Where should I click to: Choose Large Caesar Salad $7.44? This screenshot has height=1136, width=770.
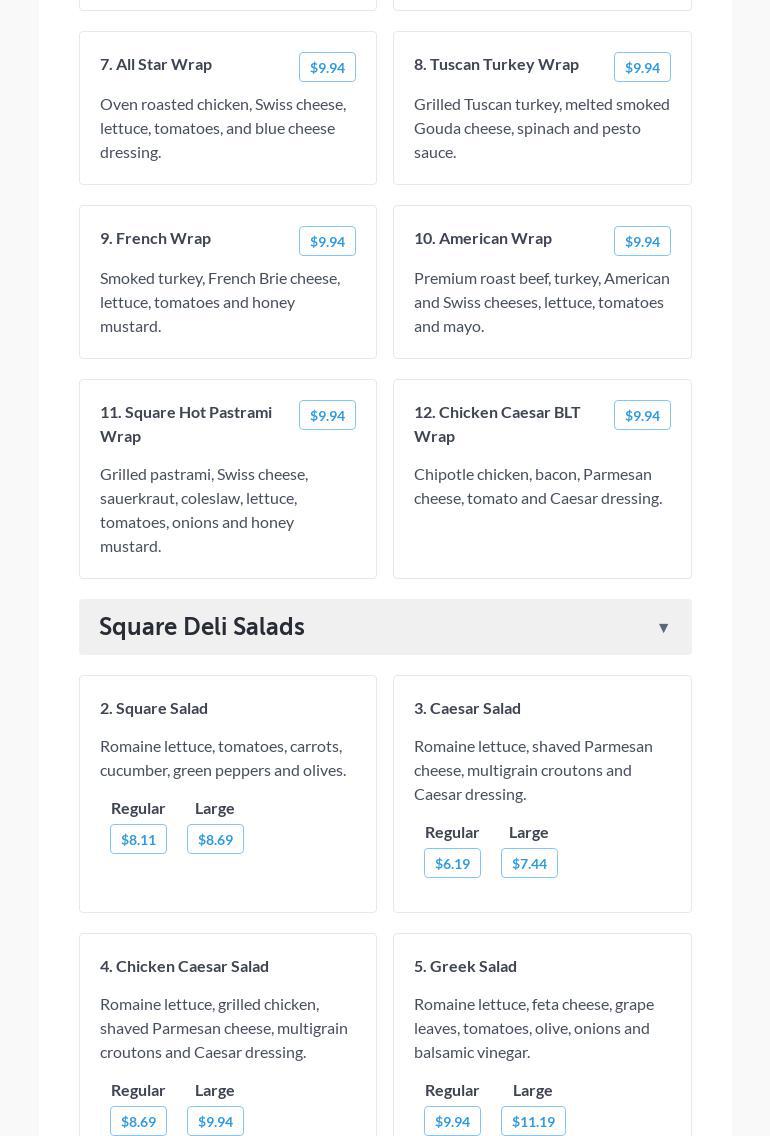click(x=529, y=864)
